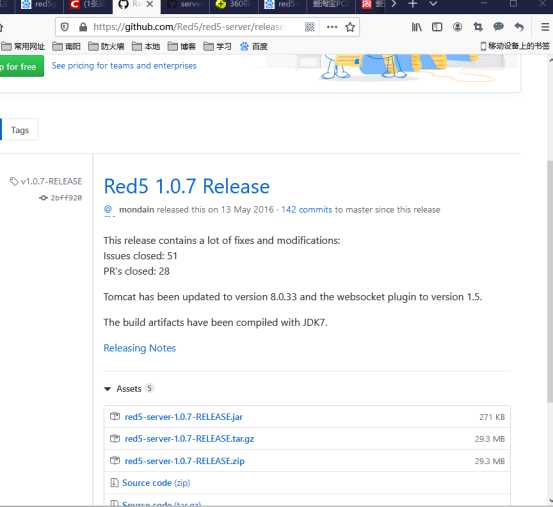Open a new tab with plus icon
553x507 pixels.
coord(412,4)
